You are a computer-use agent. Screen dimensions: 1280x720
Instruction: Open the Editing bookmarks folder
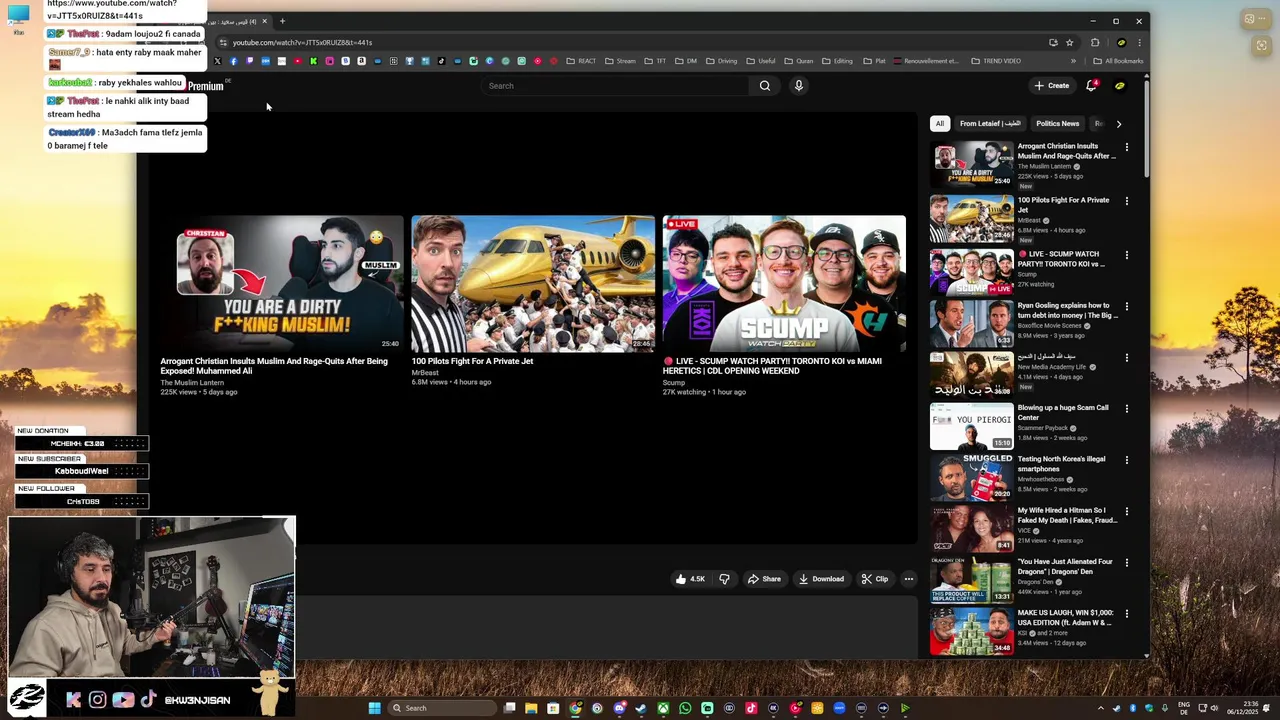tap(837, 61)
